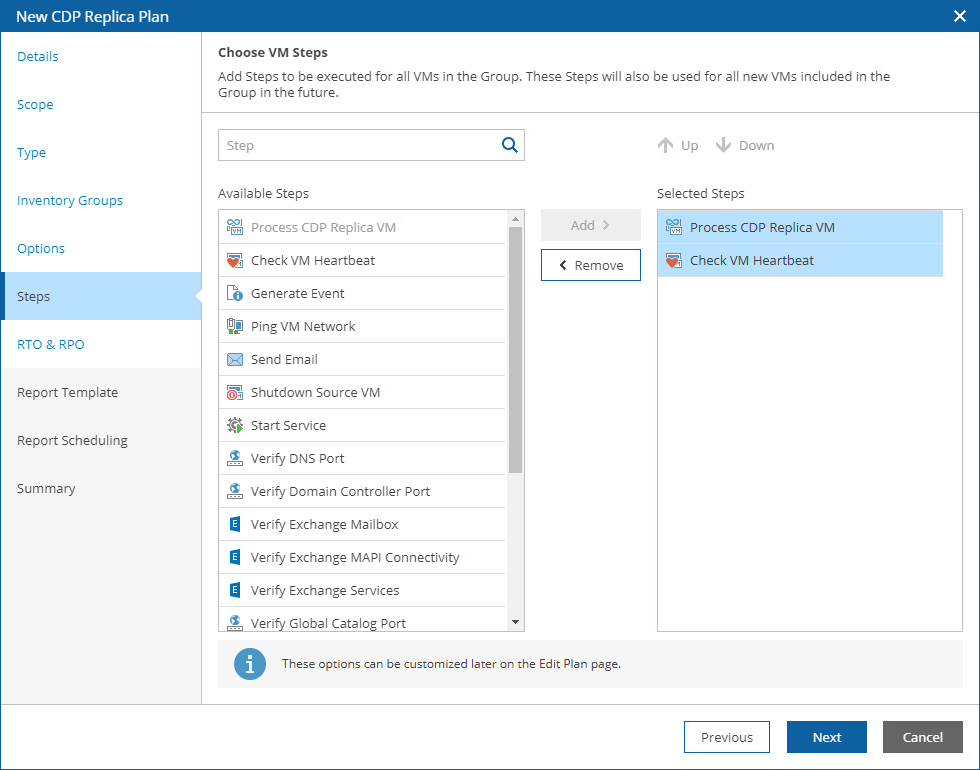Click the Start Service gear icon
The width and height of the screenshot is (980, 770).
pos(235,426)
